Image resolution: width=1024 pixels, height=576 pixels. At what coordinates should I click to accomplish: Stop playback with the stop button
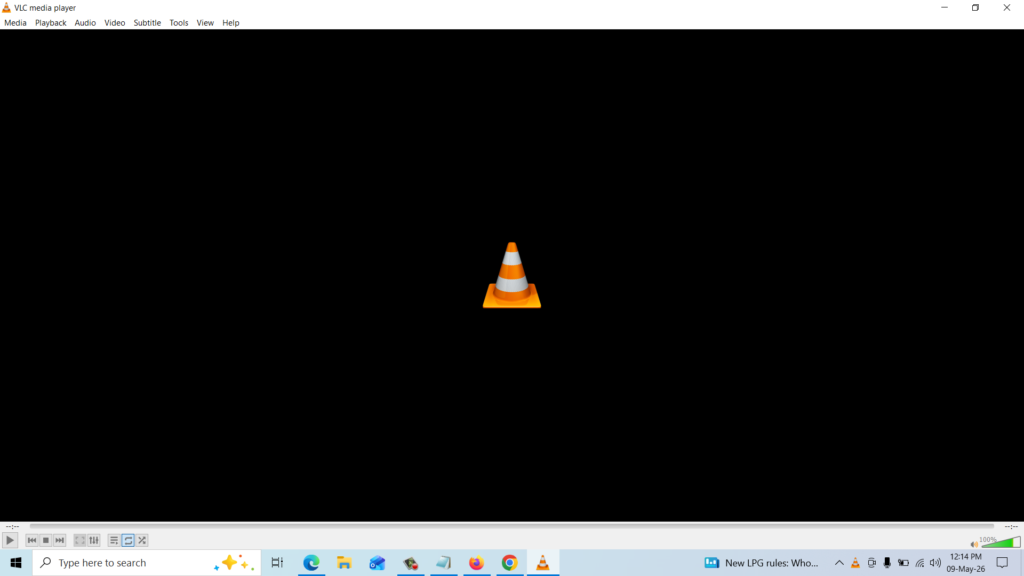pyautogui.click(x=46, y=540)
